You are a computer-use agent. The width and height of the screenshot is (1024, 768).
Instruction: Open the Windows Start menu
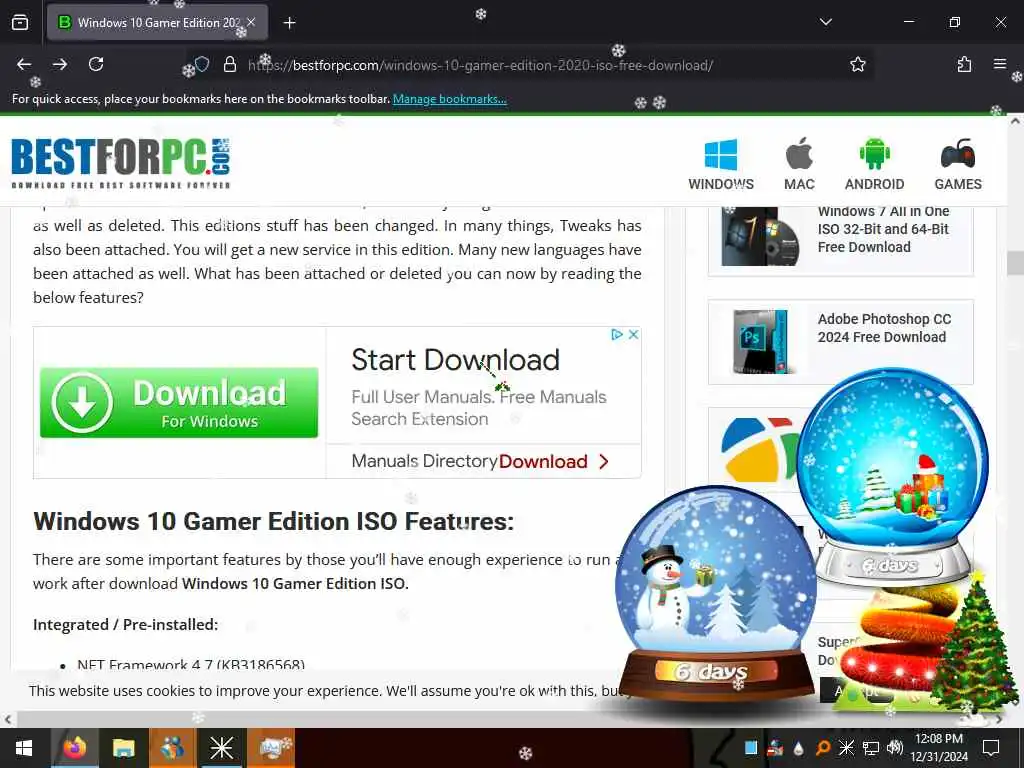pos(24,748)
